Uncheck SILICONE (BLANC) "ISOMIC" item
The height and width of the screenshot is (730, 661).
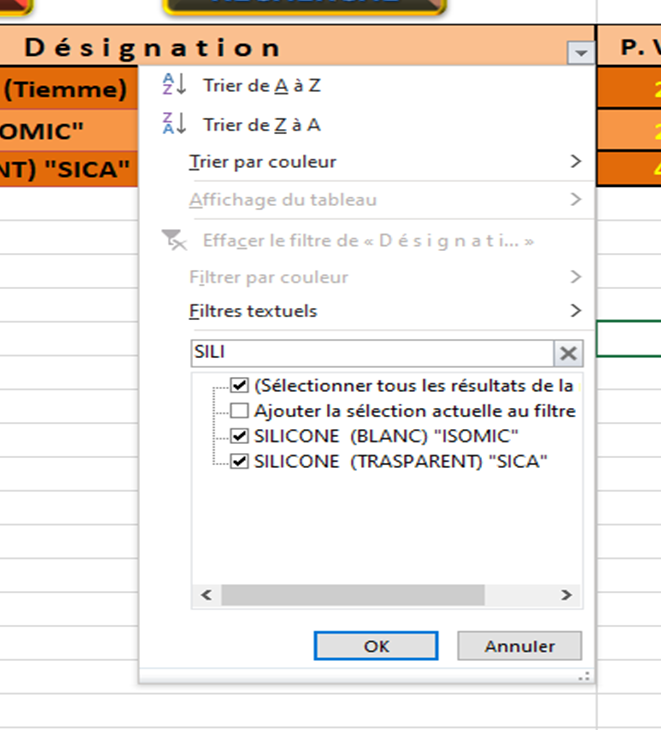click(x=239, y=436)
